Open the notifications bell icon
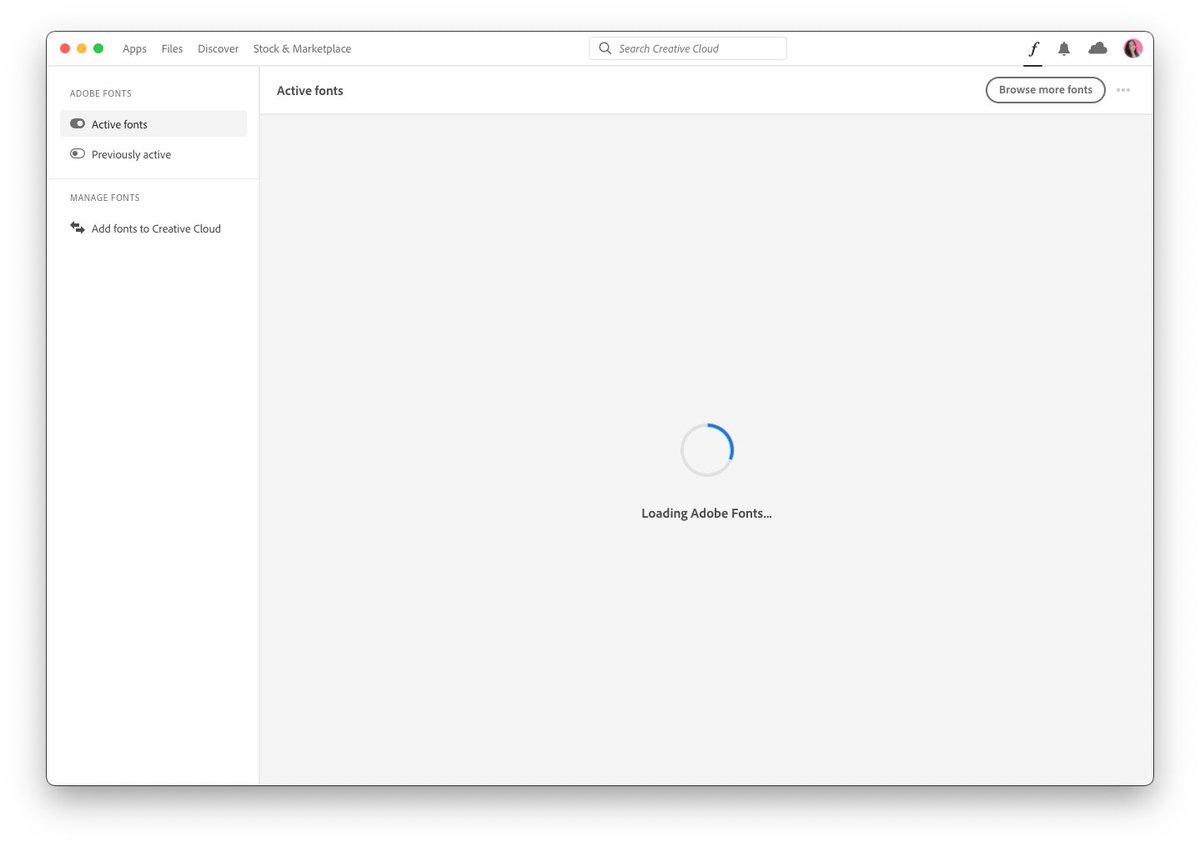The image size is (1200, 847). 1064,48
